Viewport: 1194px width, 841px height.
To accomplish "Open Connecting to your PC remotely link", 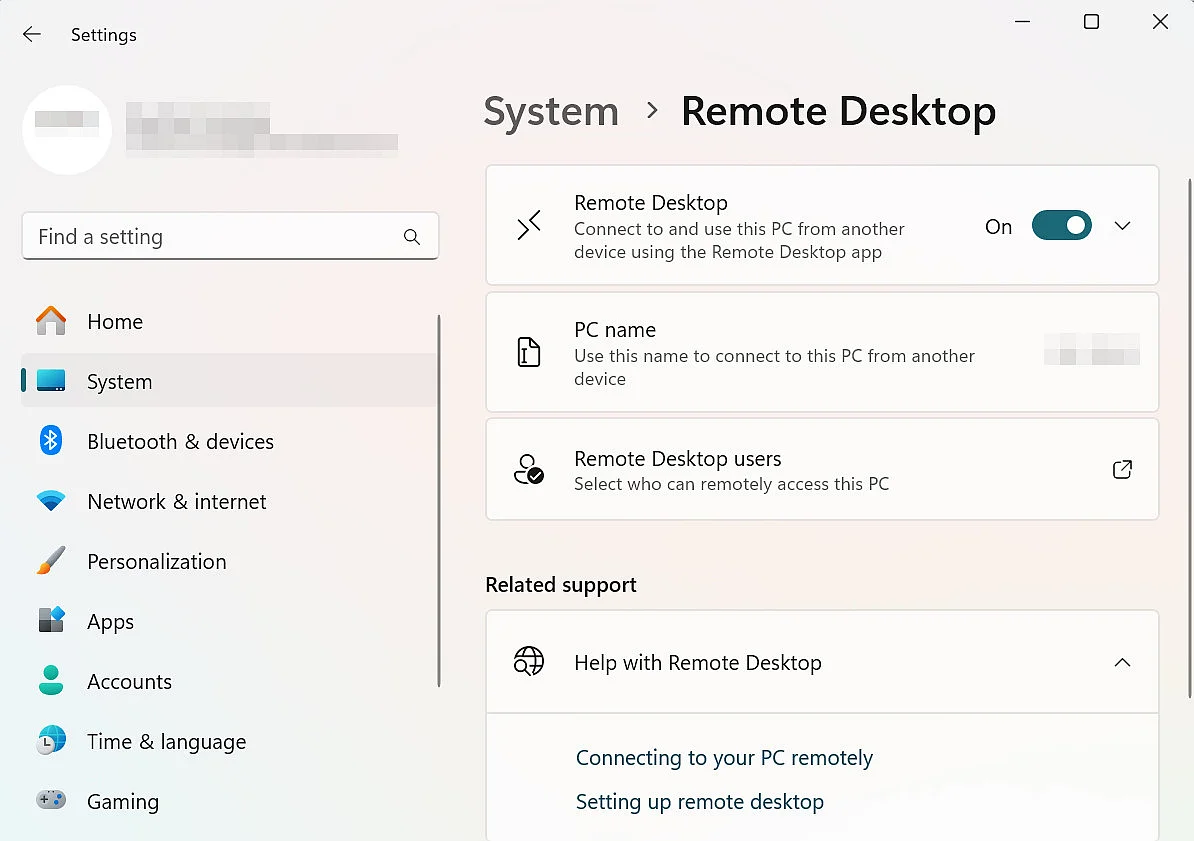I will tap(724, 758).
